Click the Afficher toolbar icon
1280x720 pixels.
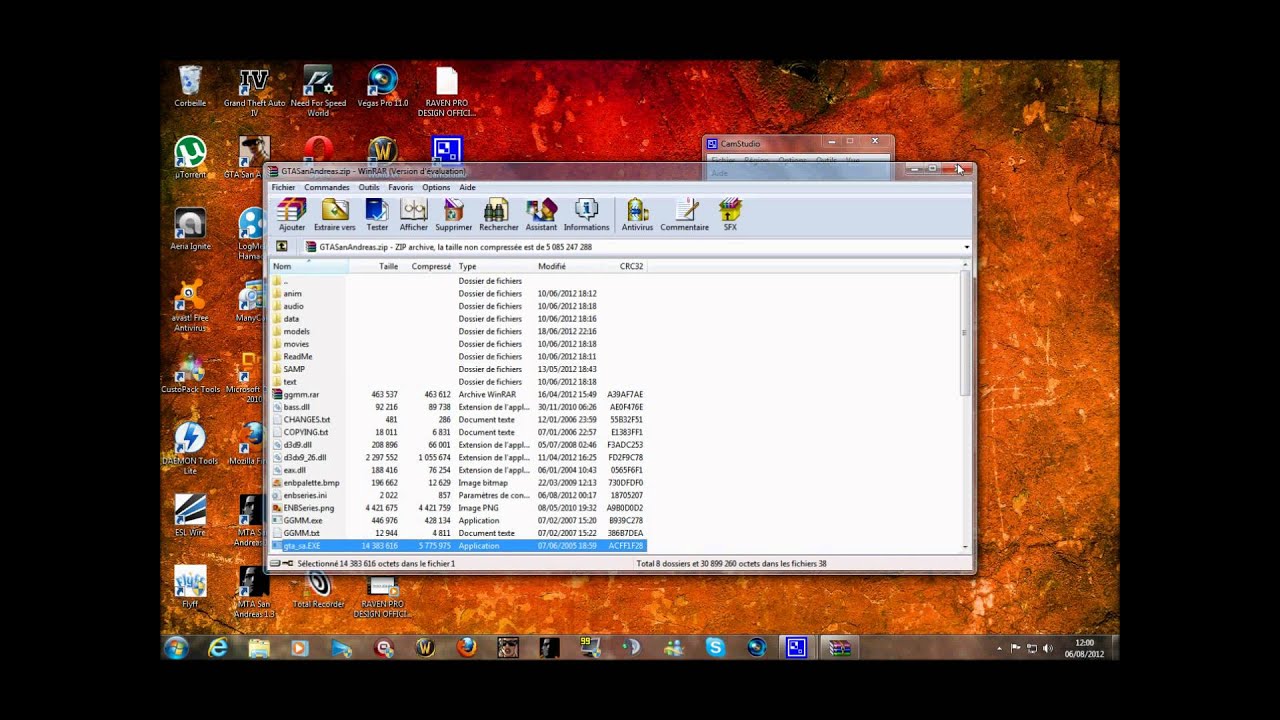coord(413,215)
